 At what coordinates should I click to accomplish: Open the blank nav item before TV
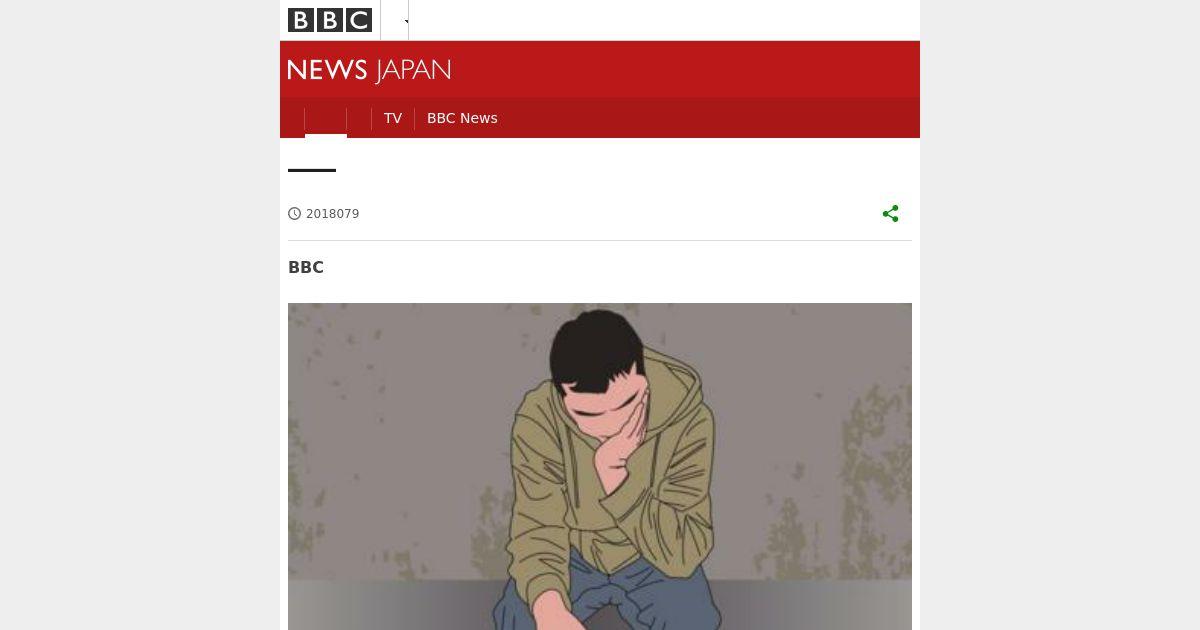click(359, 118)
